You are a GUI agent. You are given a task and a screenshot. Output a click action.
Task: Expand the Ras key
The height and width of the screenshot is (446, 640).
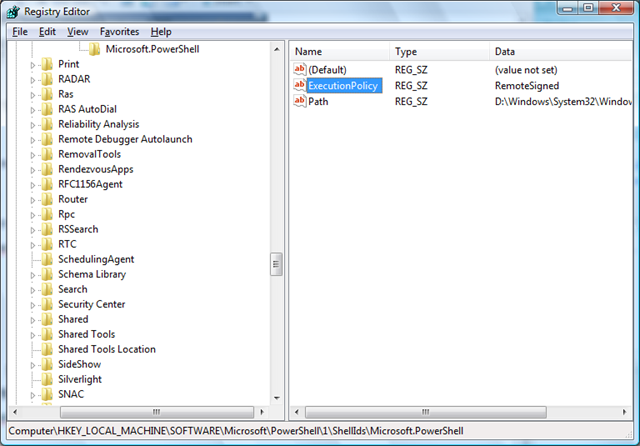point(33,95)
